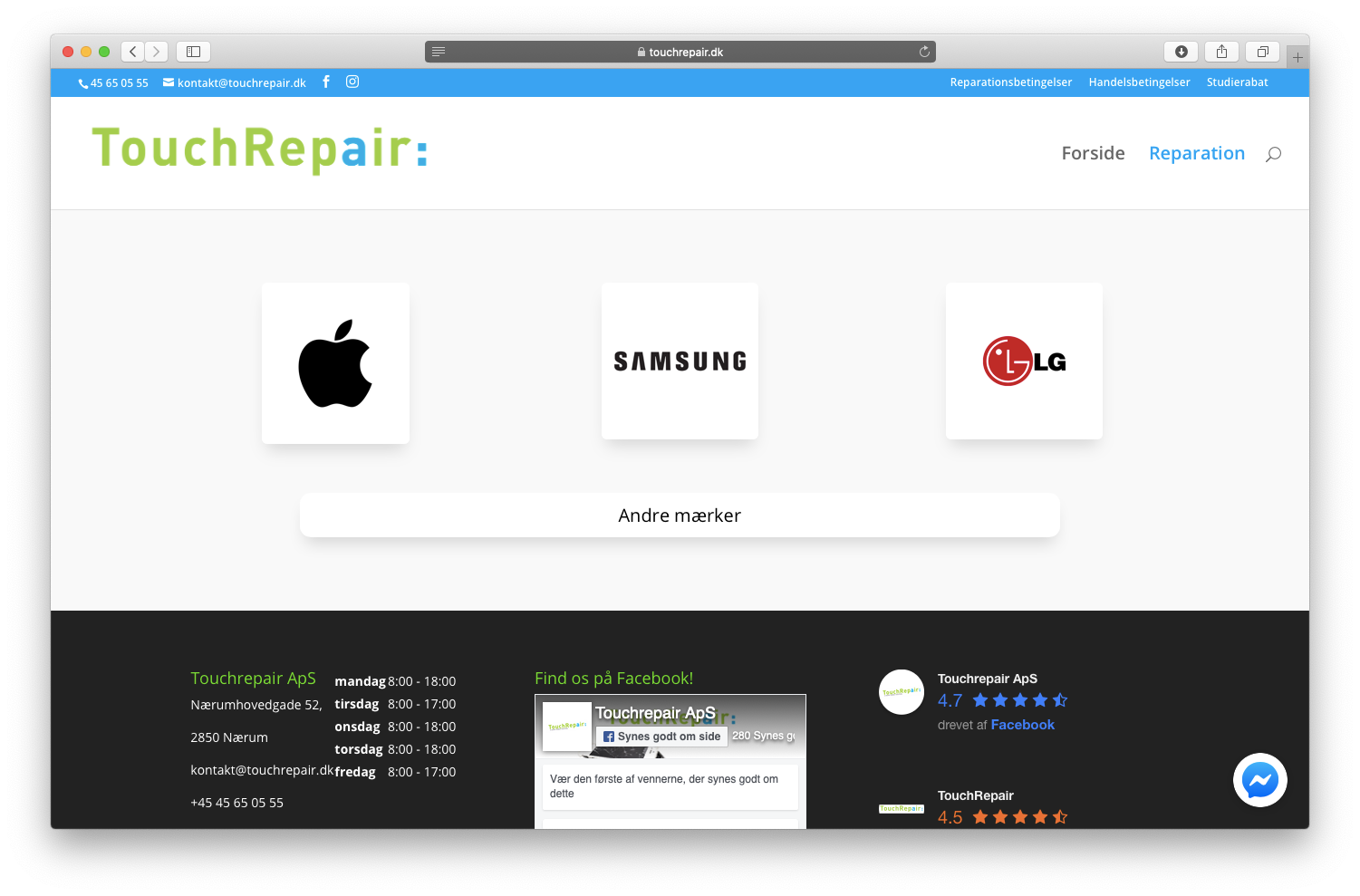Screen dimensions: 1360x896
Task: Click footer phone +45 45 65 05 55
Action: (236, 803)
